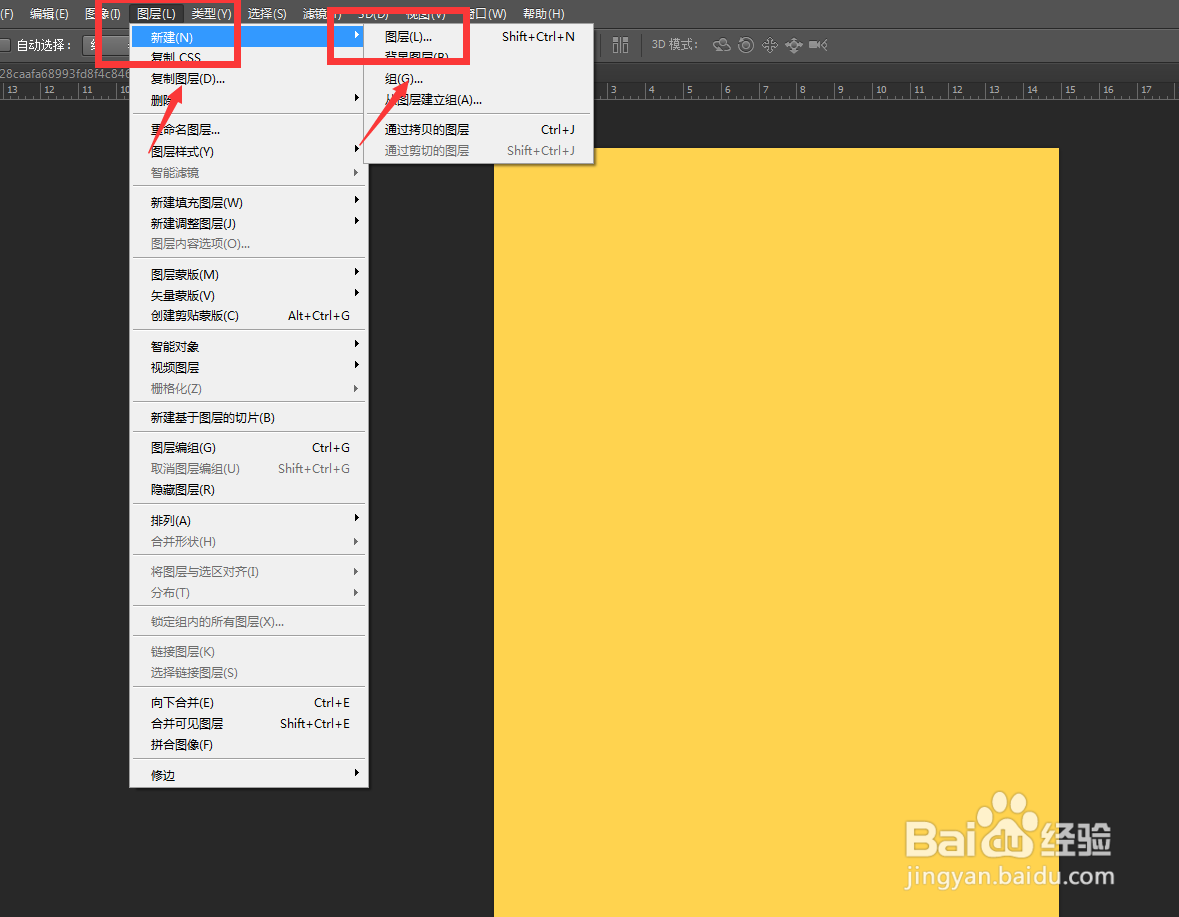Expand the 图层蒙版(M) submenu
1179x917 pixels.
click(x=248, y=274)
